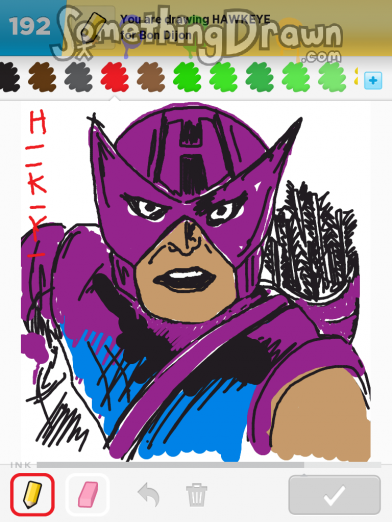Click the Hawkeye drawing canvas
Screen dimensions: 392x522
point(196,282)
